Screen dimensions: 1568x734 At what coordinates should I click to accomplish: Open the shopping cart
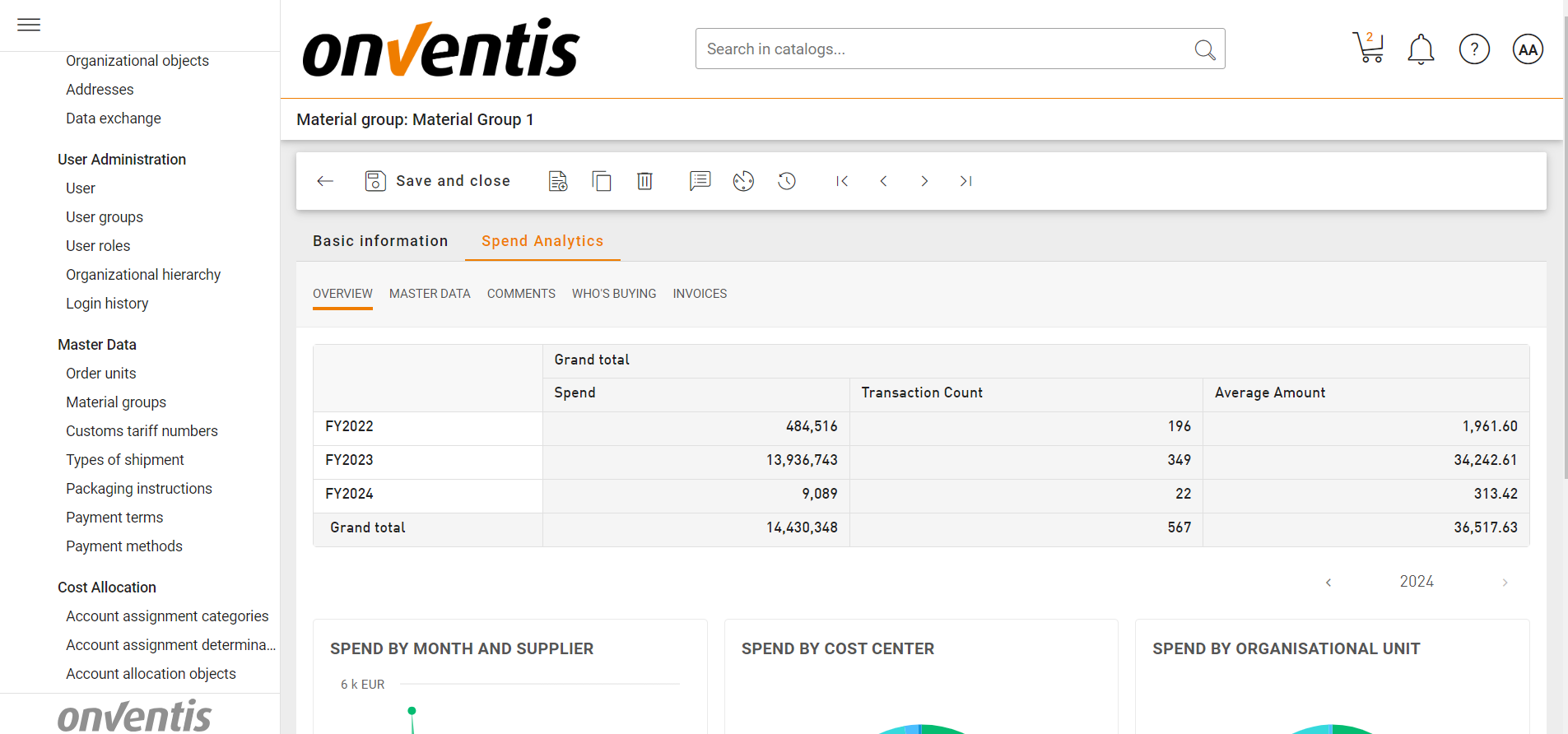(x=1368, y=49)
